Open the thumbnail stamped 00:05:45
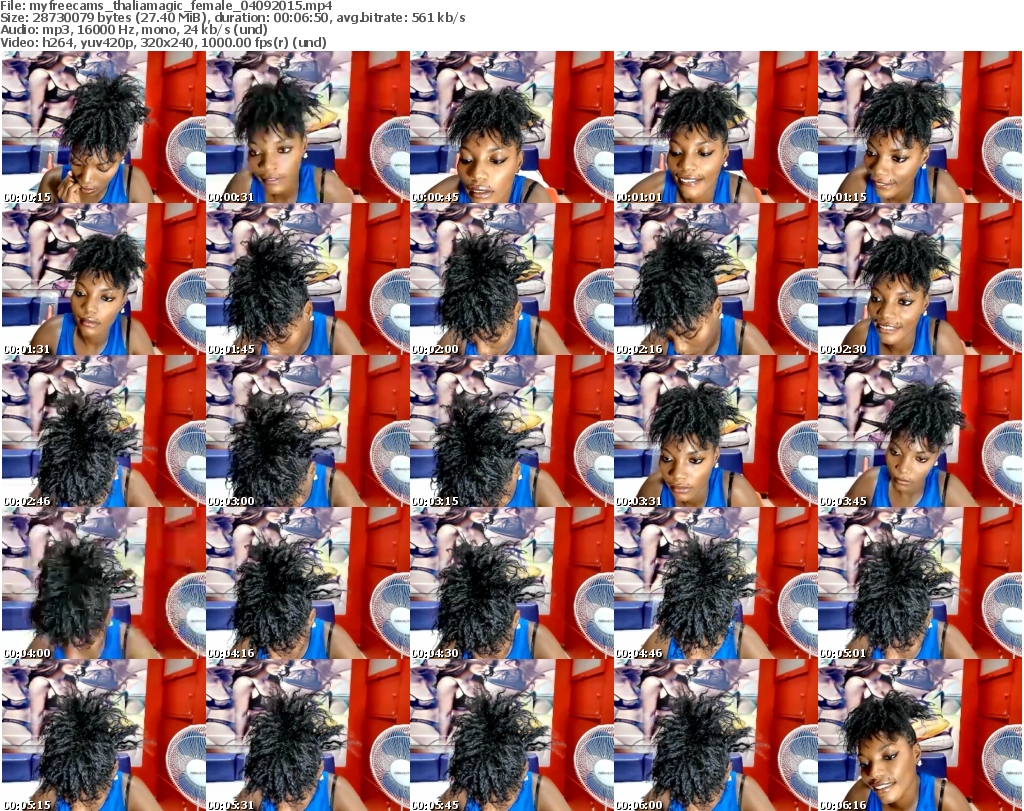Screen dimensions: 1024x811 [x=512, y=735]
